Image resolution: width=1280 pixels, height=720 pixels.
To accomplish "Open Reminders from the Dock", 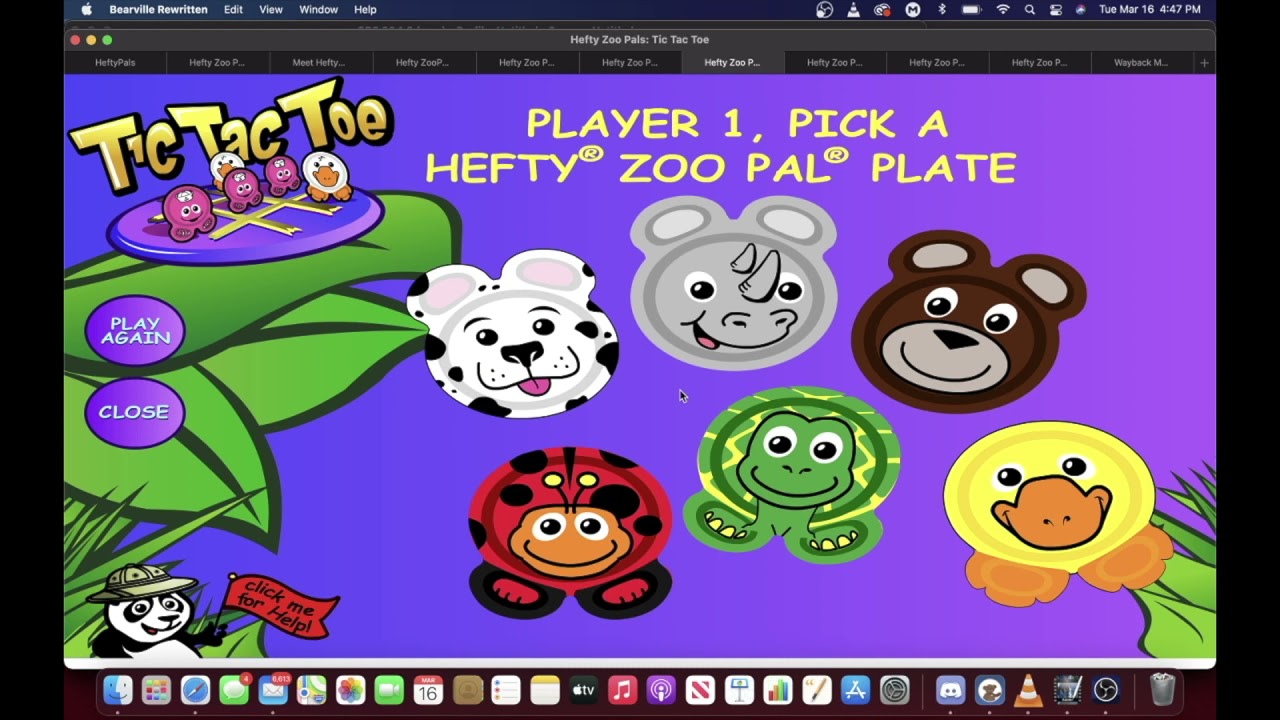I will pos(506,689).
